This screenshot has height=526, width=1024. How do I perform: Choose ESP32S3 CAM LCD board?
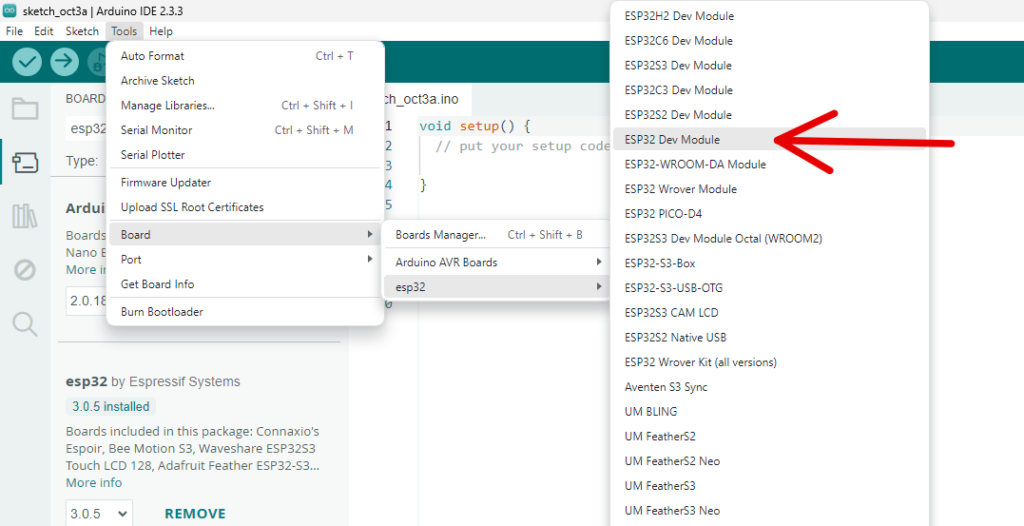769,313
